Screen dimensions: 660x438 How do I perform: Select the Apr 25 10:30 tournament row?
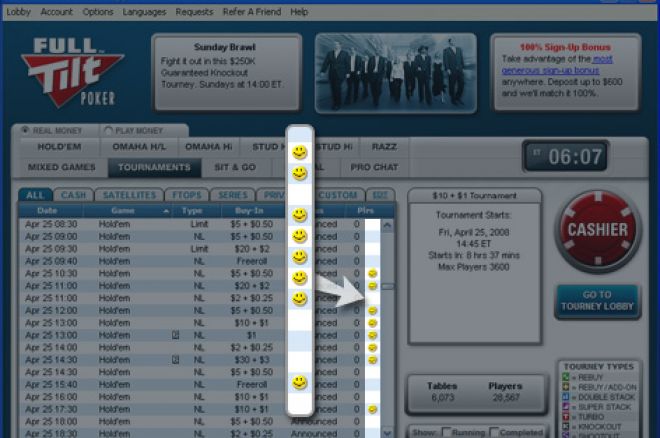click(200, 273)
